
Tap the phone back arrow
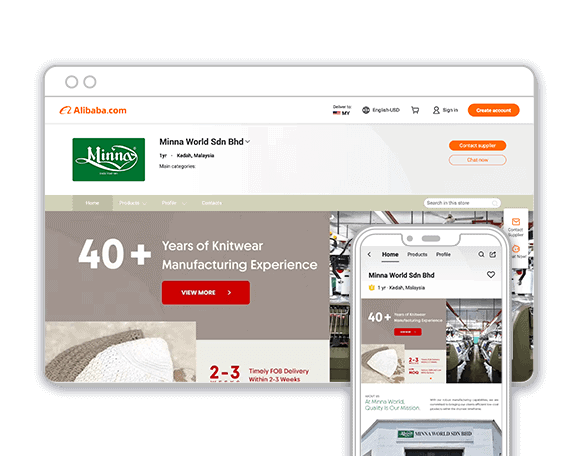point(369,254)
